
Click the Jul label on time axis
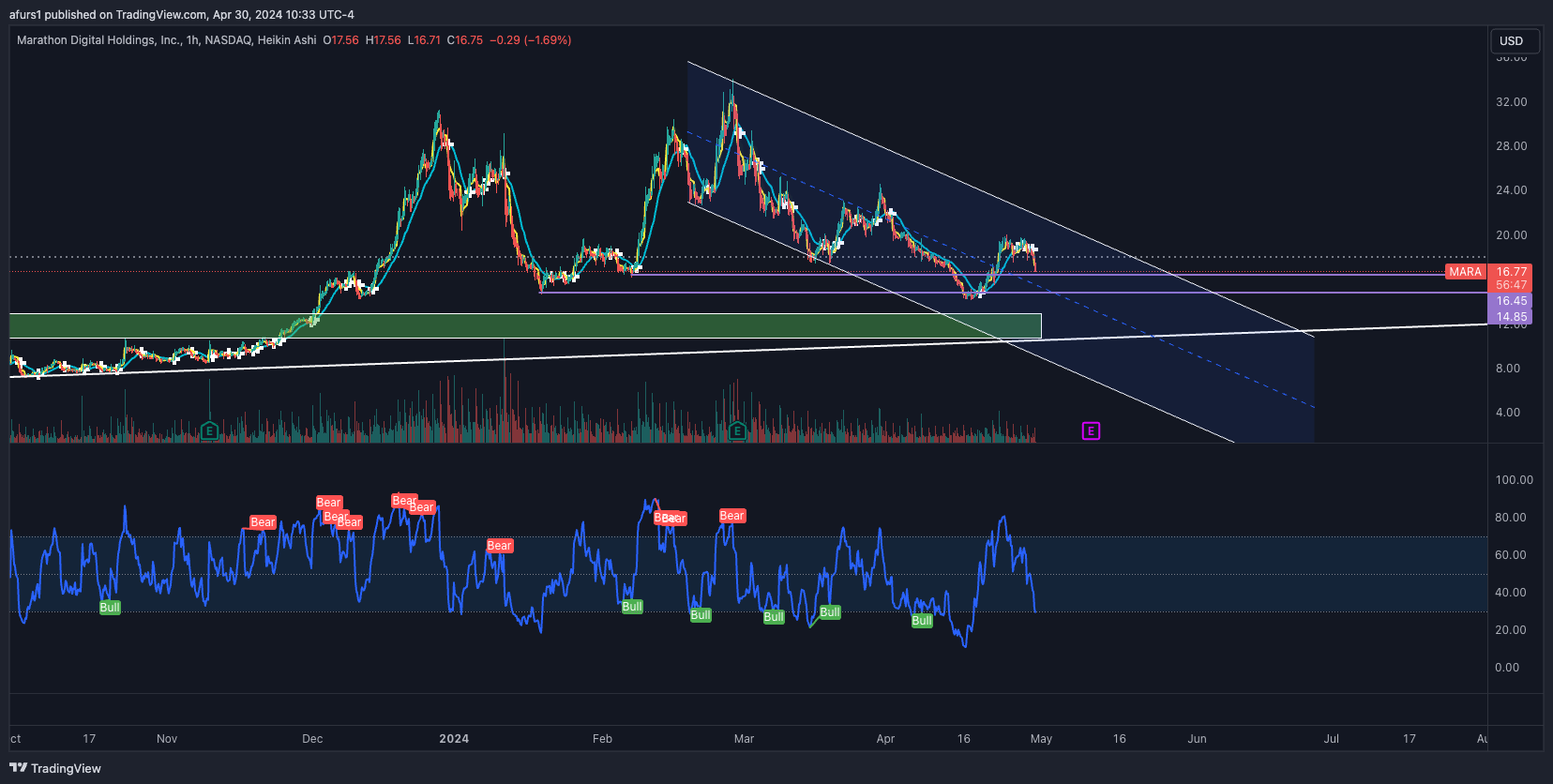coord(1331,739)
